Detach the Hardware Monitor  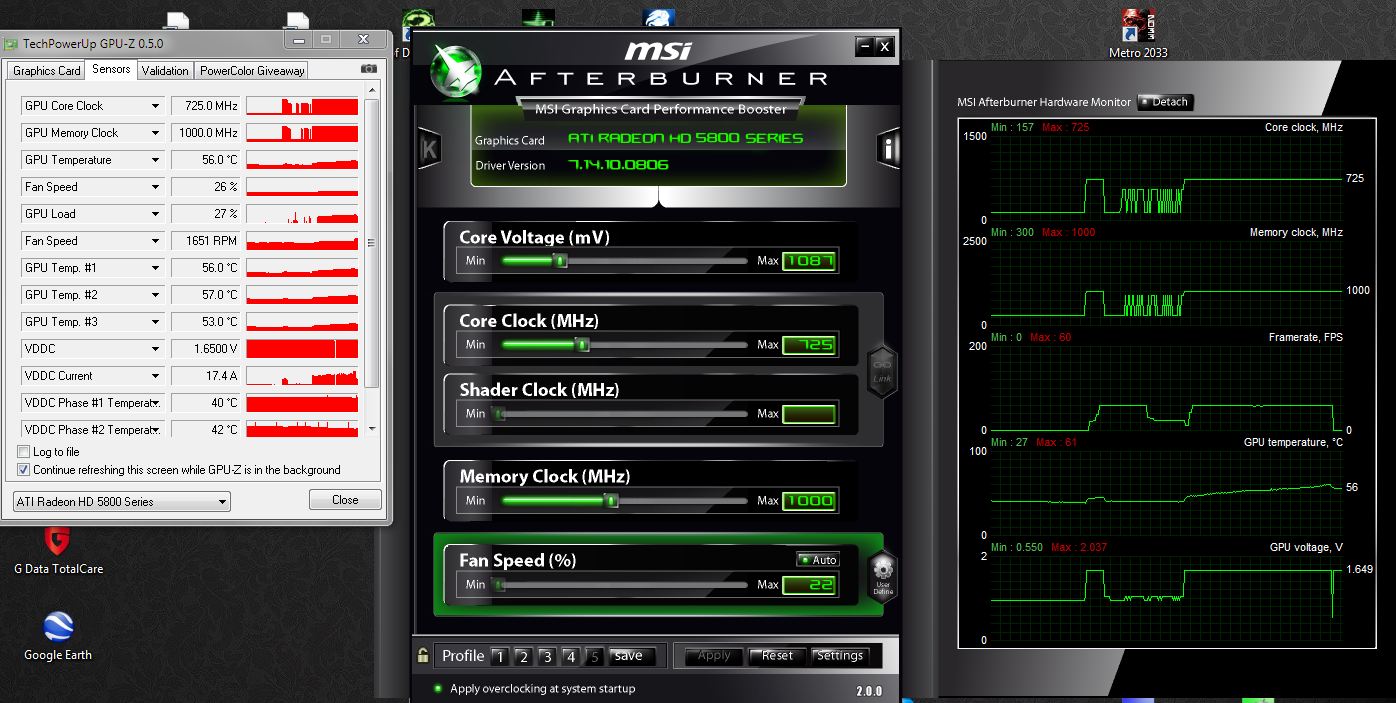point(1166,102)
